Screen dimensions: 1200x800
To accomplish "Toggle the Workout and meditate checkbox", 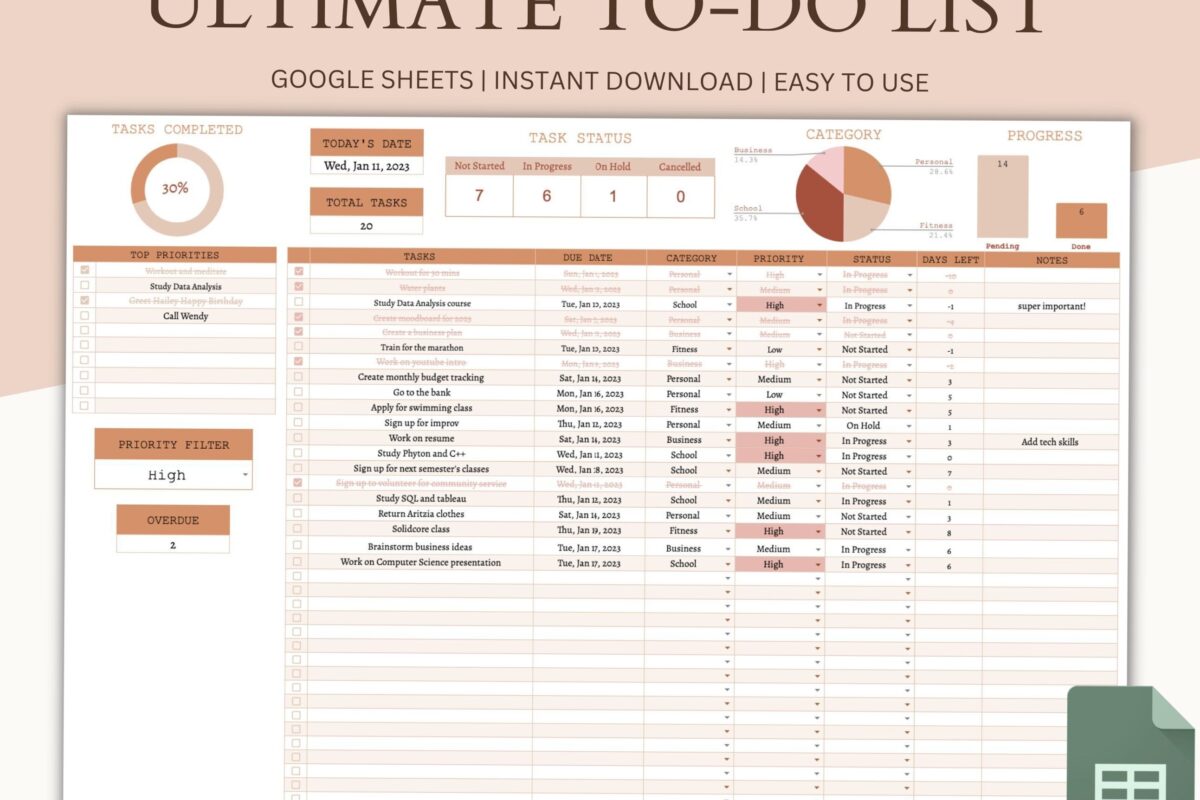I will 87,268.
